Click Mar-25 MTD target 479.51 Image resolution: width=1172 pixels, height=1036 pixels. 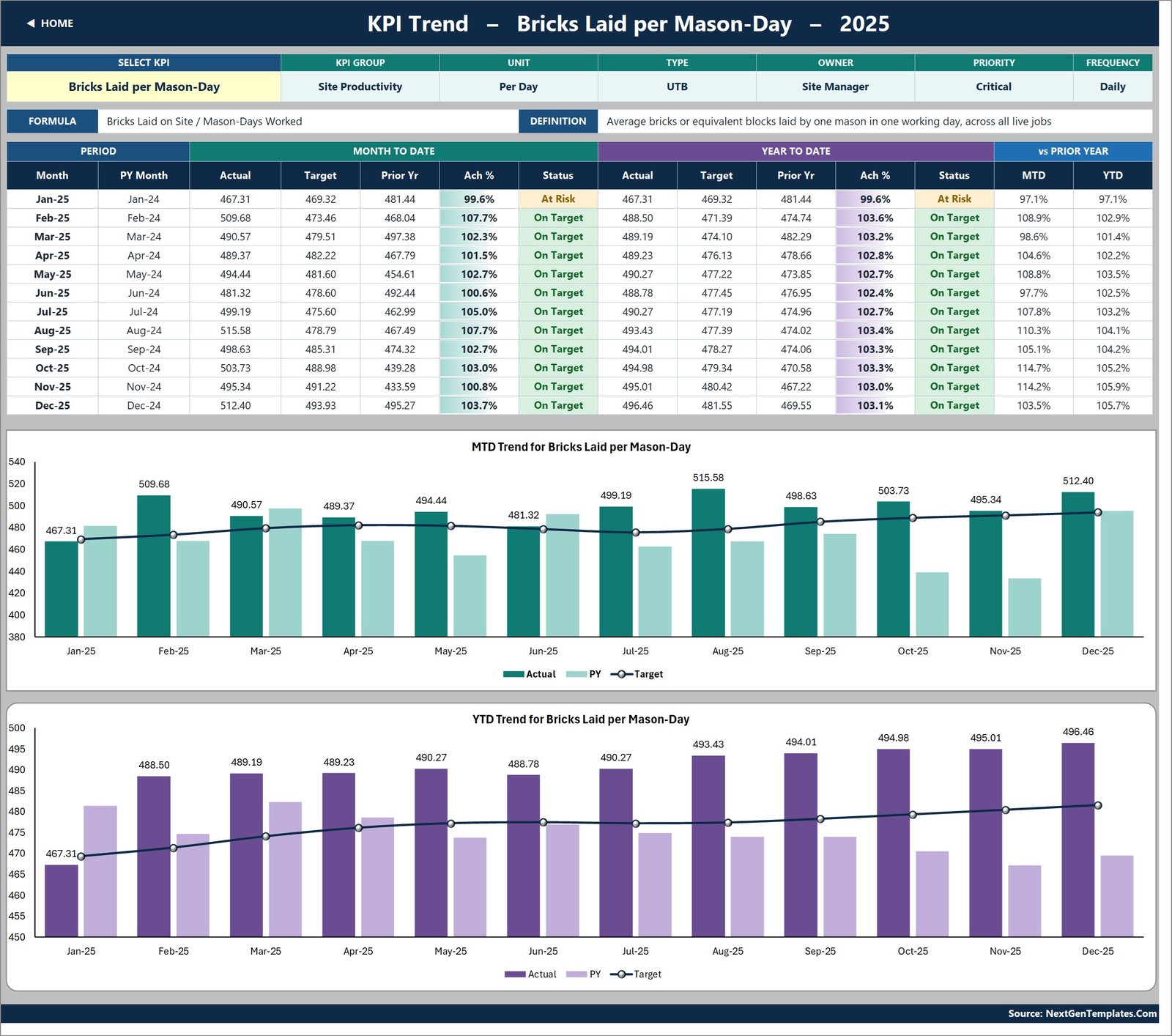click(x=320, y=237)
